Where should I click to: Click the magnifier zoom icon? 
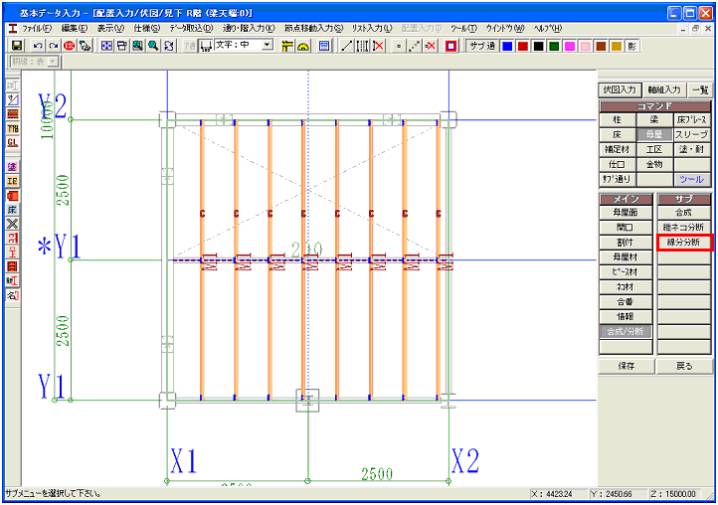click(x=153, y=46)
